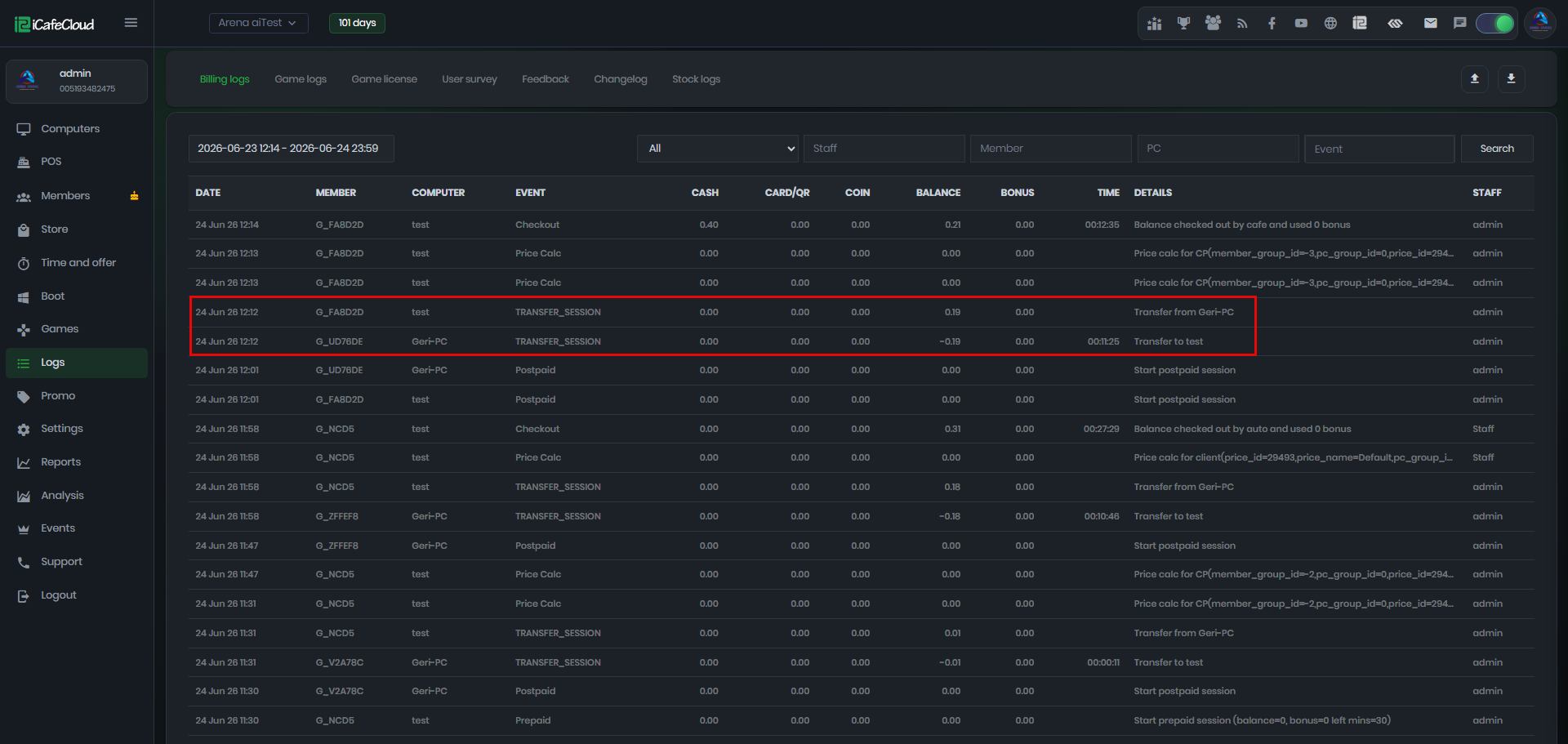
Task: Open the mail envelope icon
Action: click(x=1430, y=24)
